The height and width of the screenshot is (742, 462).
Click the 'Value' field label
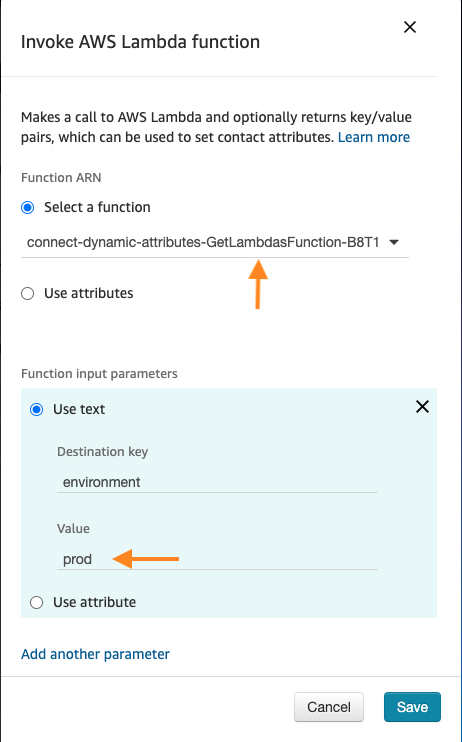(73, 529)
